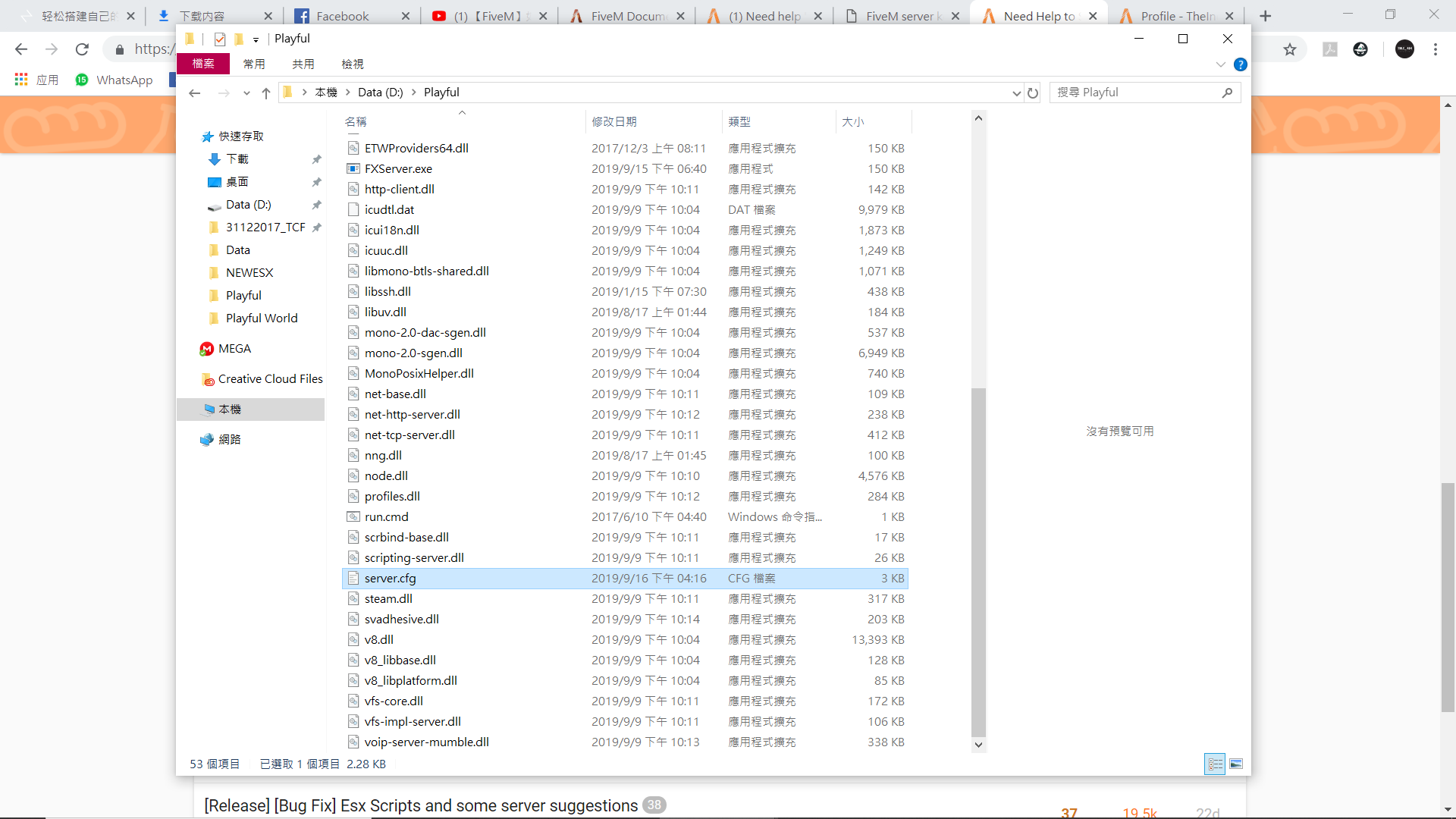Bookmark the page via Chrome's star icon
The image size is (1456, 819).
[x=1289, y=49]
